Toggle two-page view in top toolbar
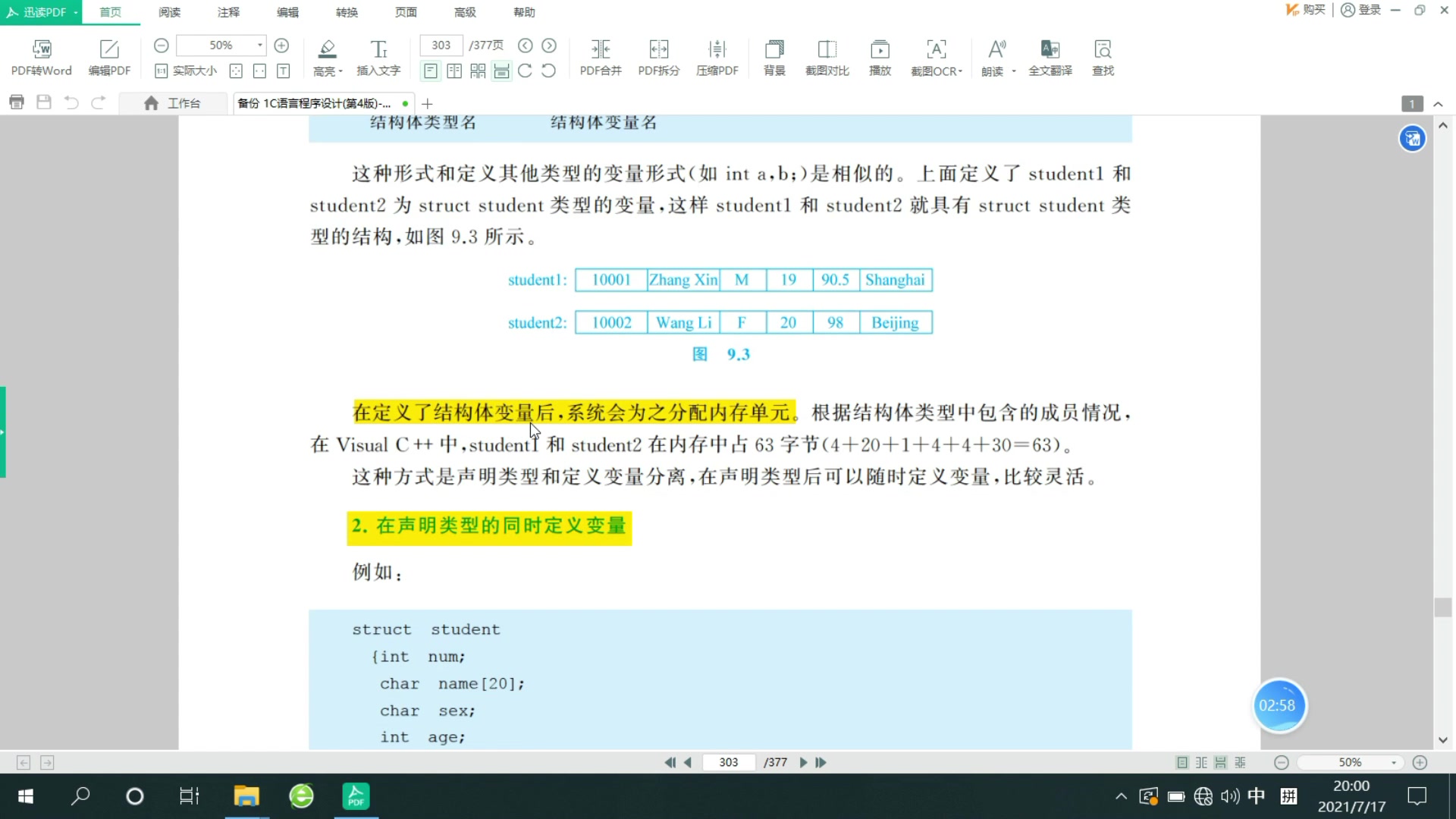The image size is (1456, 819). (454, 71)
